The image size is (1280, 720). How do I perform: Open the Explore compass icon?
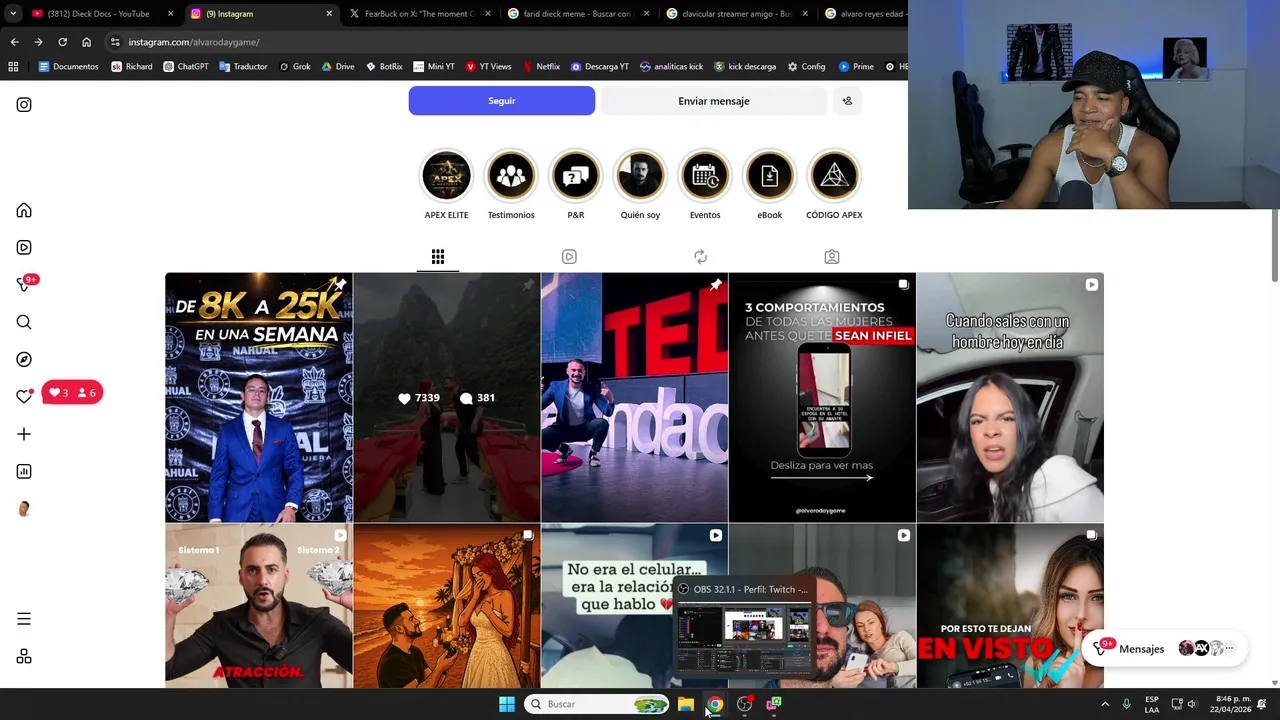[x=24, y=360]
